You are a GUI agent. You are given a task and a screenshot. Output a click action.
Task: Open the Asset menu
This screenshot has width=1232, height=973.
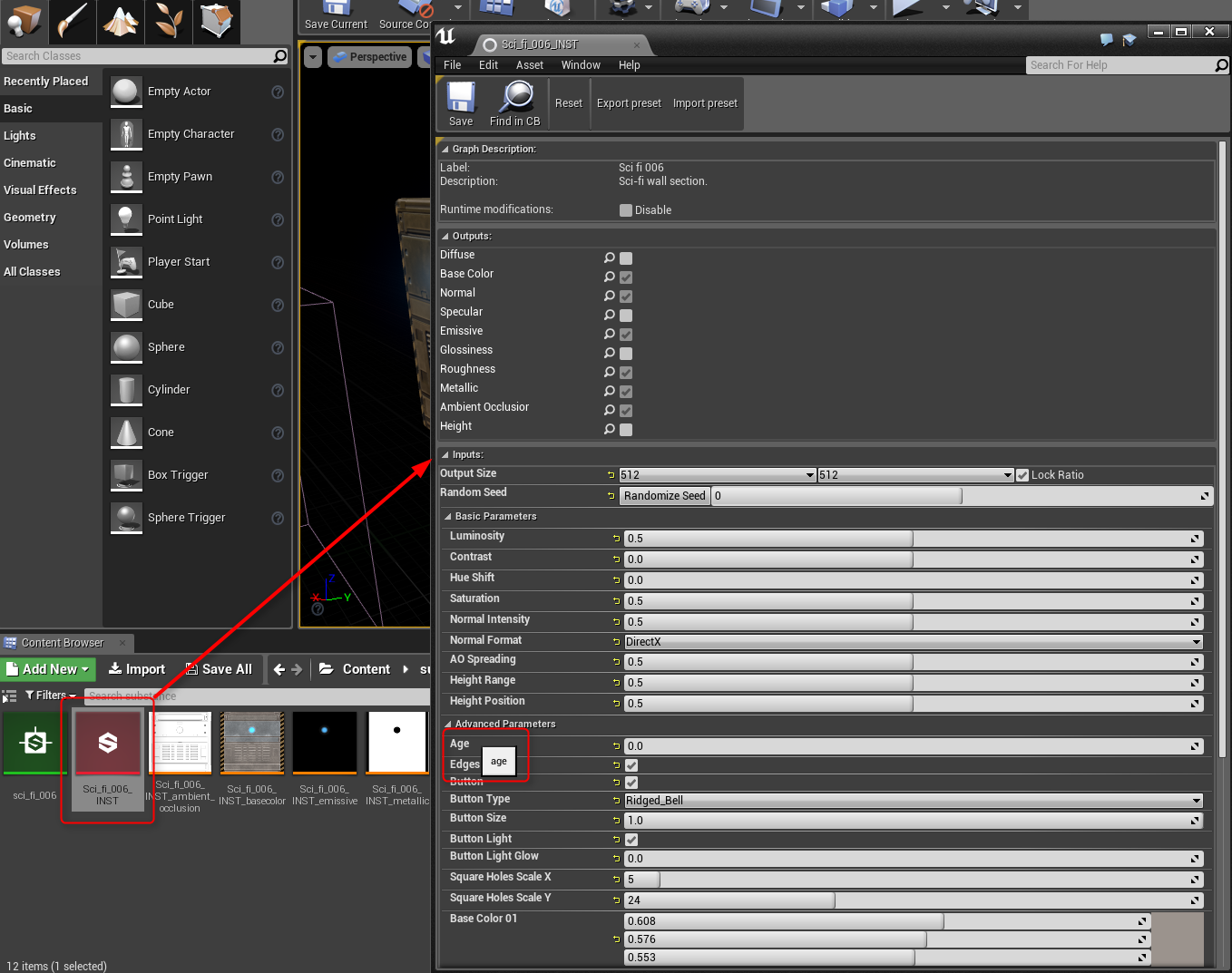pyautogui.click(x=529, y=64)
